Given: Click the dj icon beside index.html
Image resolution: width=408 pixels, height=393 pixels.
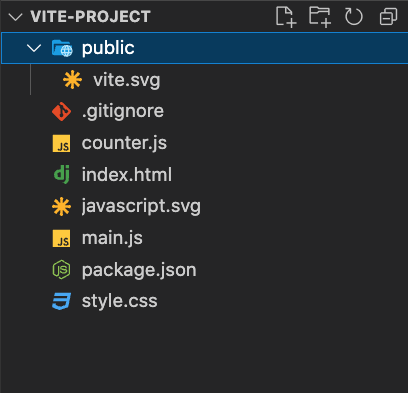Looking at the screenshot, I should coord(62,175).
